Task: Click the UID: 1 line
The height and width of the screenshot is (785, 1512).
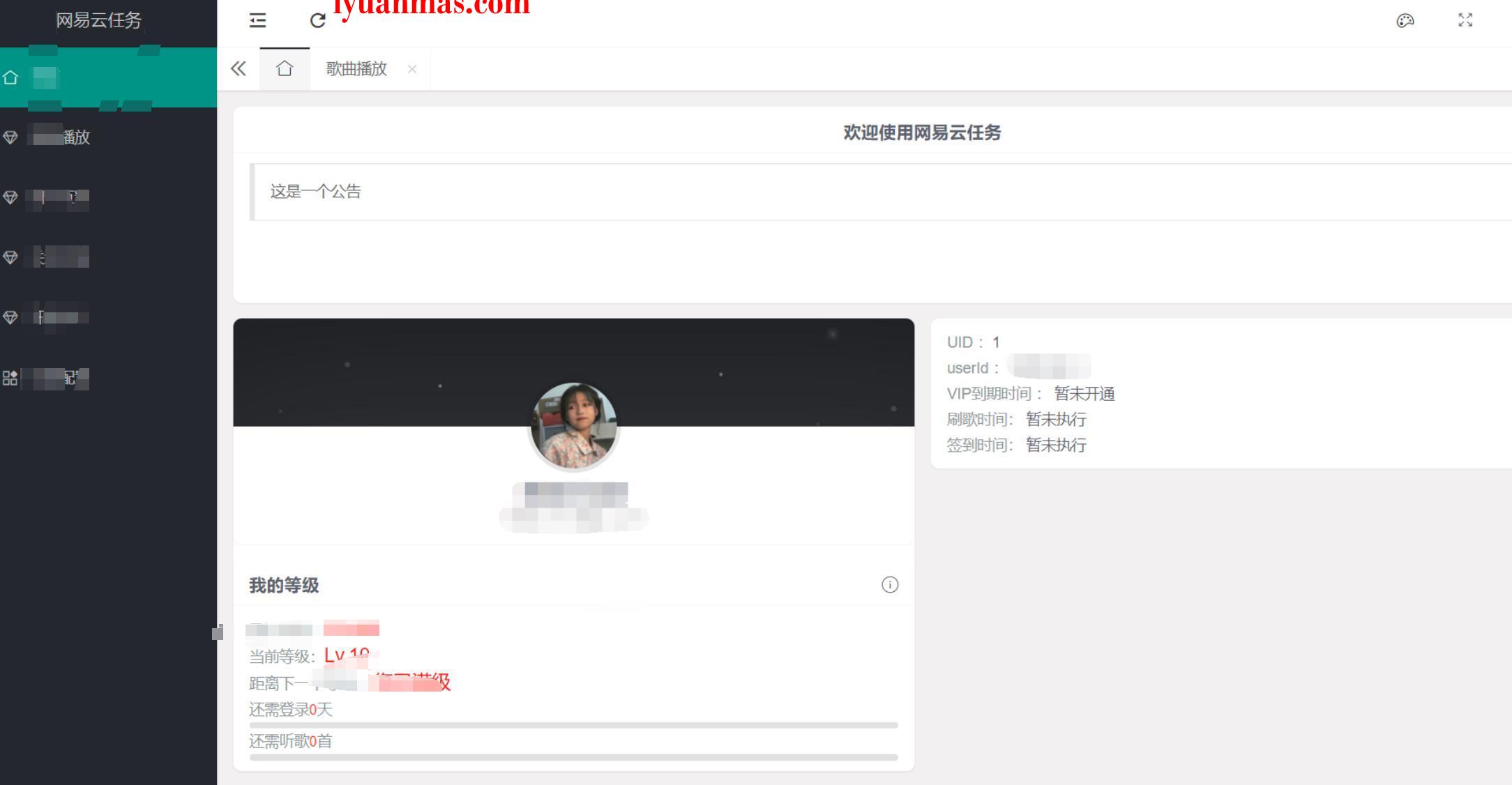Action: [x=974, y=342]
